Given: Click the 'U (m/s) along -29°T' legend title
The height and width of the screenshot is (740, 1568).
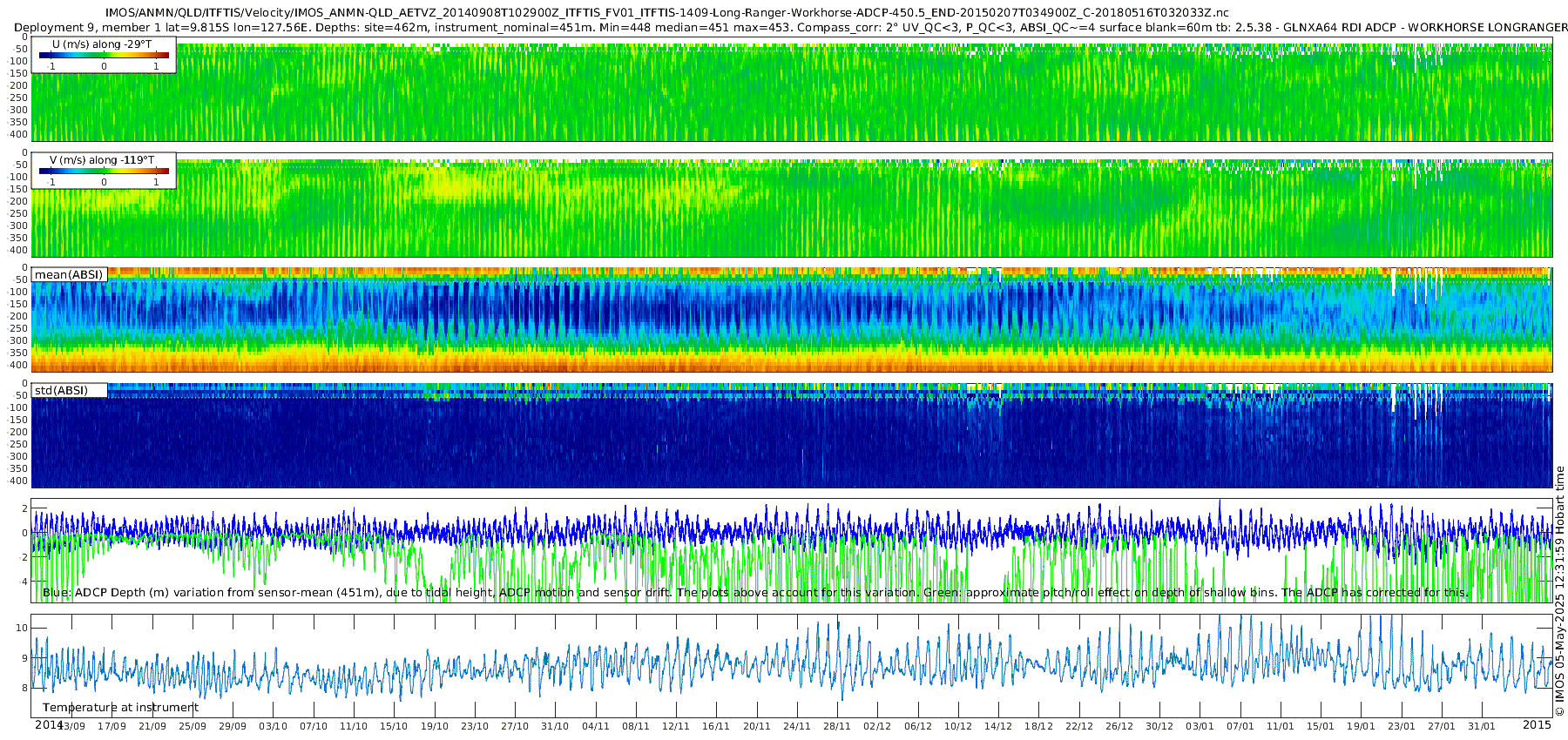Looking at the screenshot, I should coord(102,44).
